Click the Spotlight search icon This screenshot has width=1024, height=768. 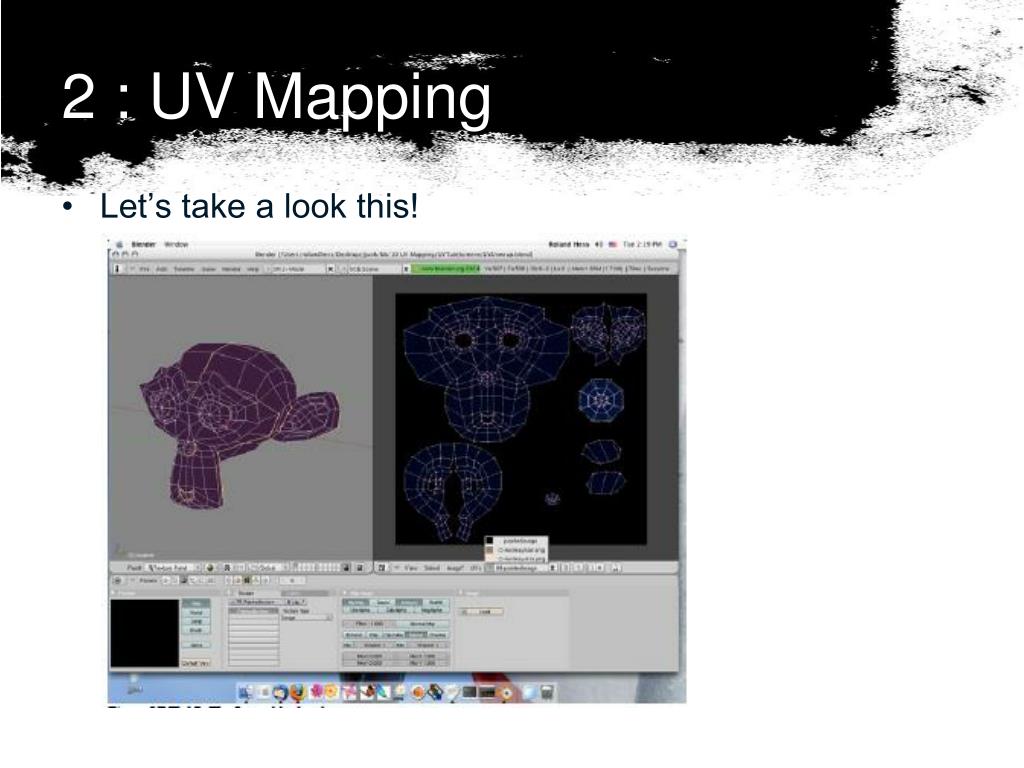[673, 244]
